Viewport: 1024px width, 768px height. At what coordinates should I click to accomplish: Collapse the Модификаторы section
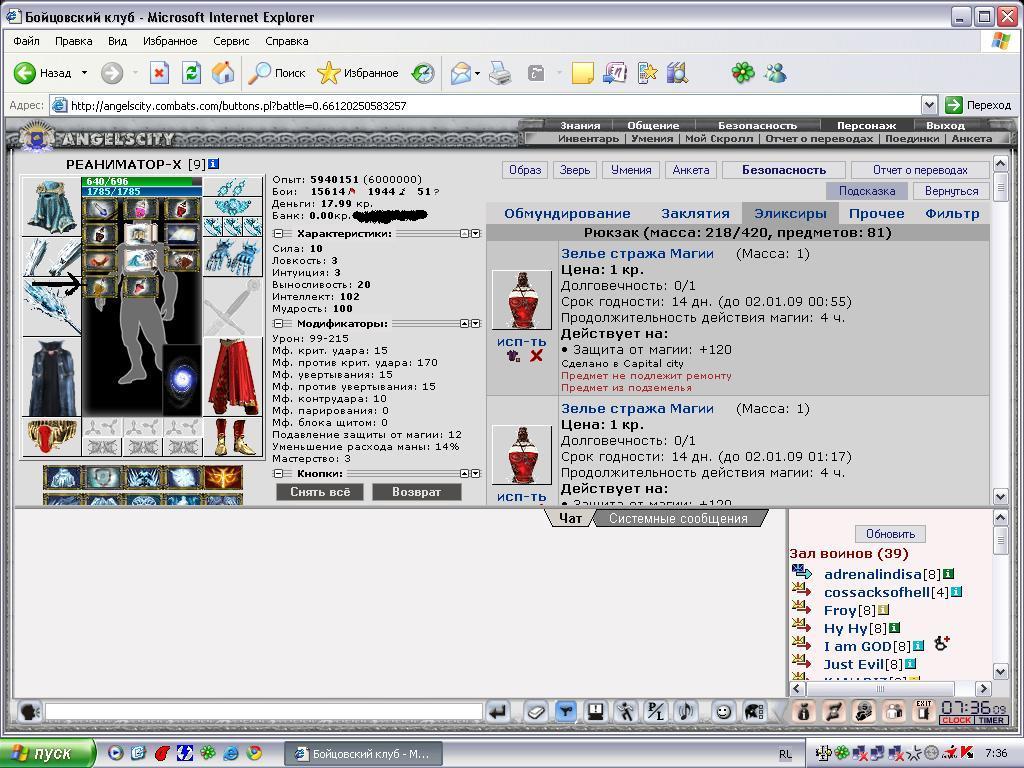[278, 324]
